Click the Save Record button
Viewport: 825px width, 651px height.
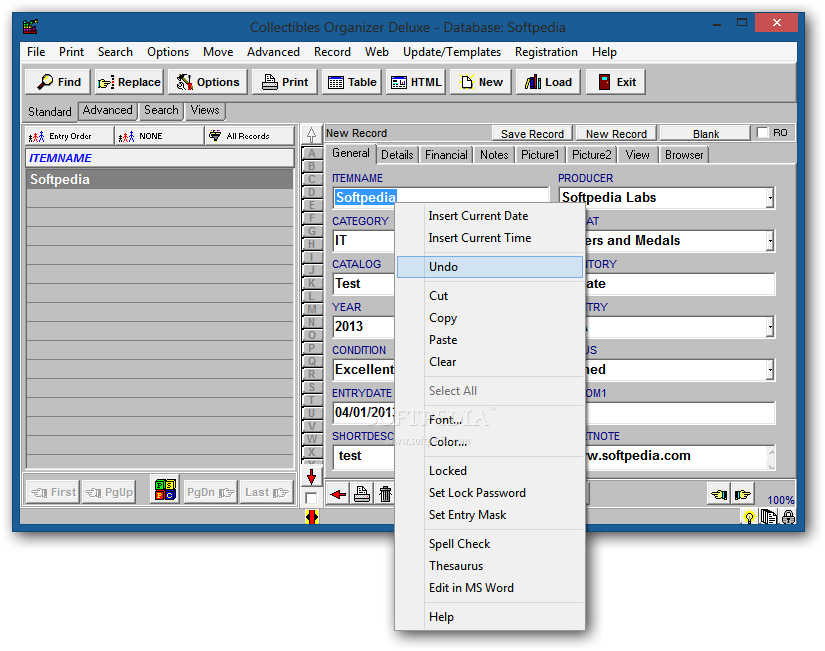pos(532,134)
